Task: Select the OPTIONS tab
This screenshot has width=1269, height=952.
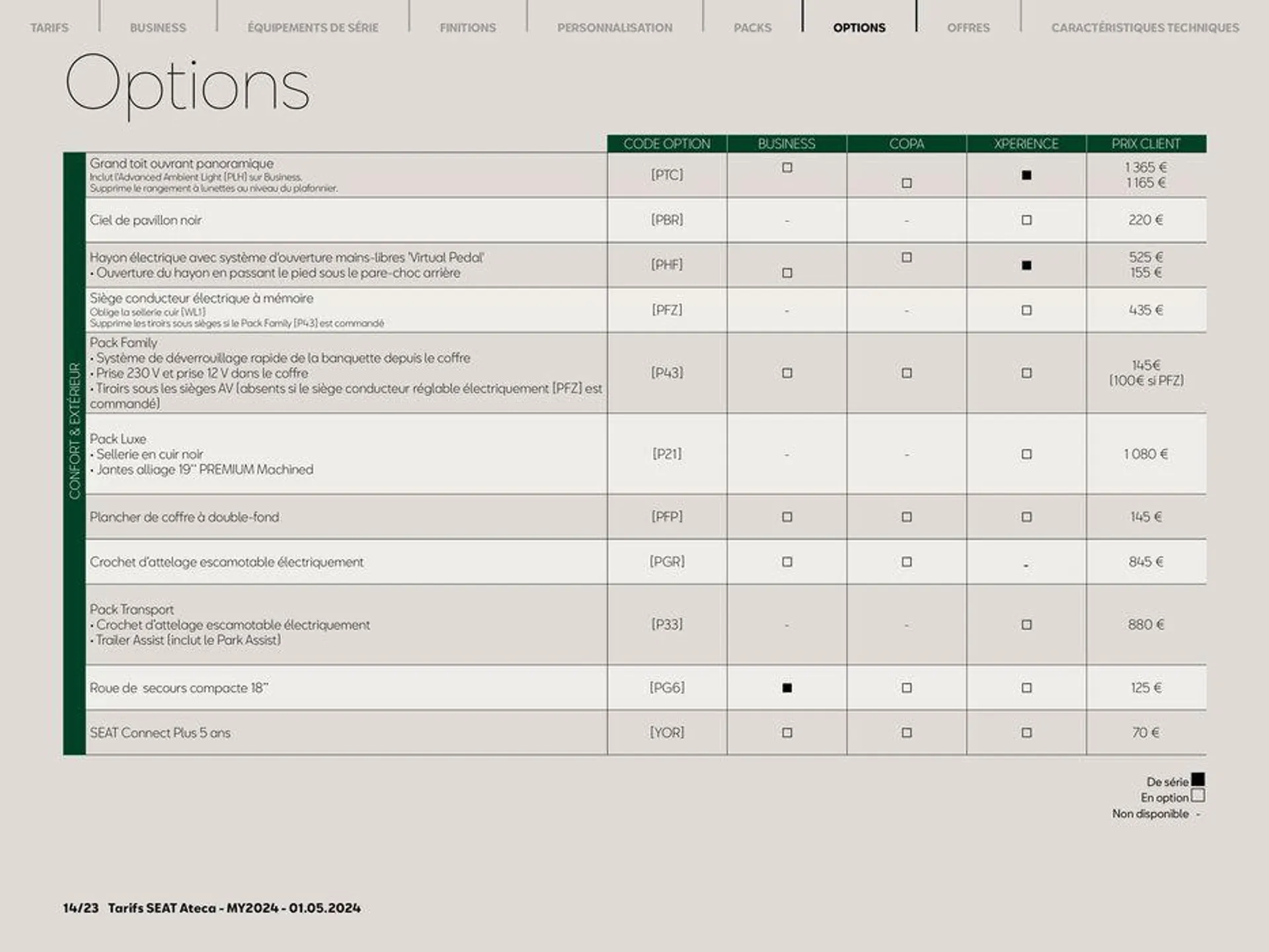Action: coord(859,28)
